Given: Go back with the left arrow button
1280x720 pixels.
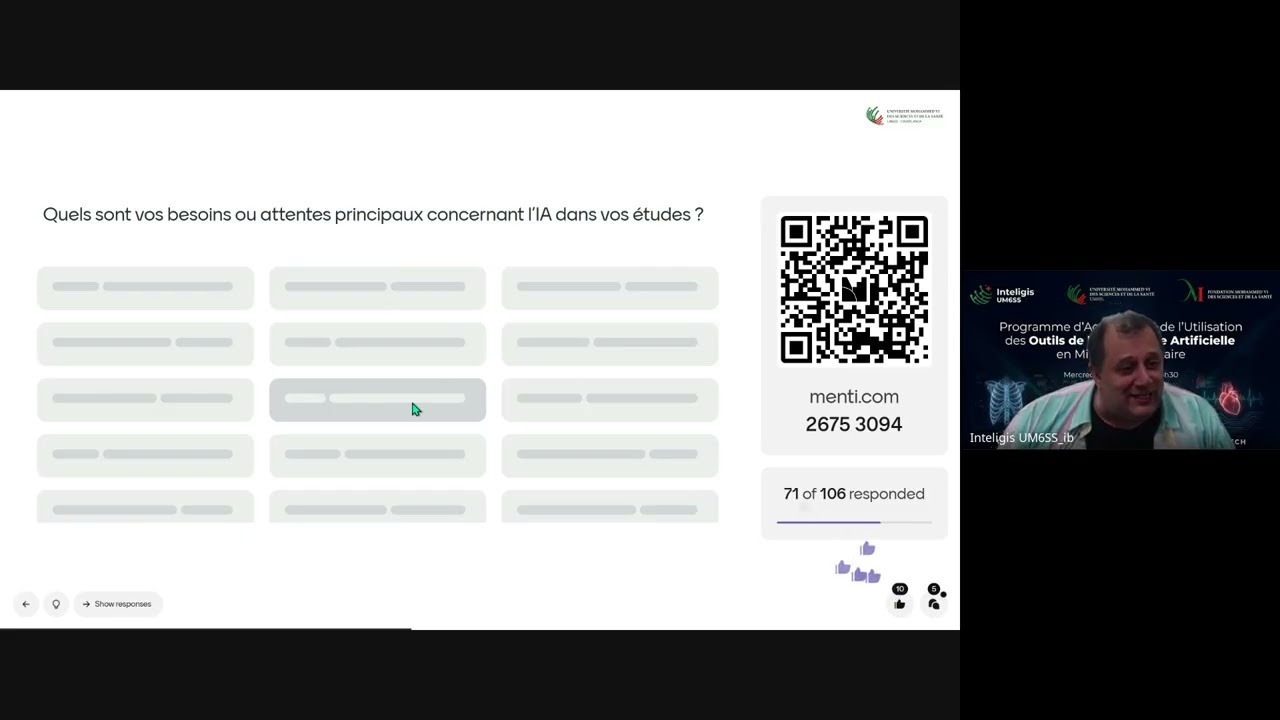Looking at the screenshot, I should (x=26, y=604).
